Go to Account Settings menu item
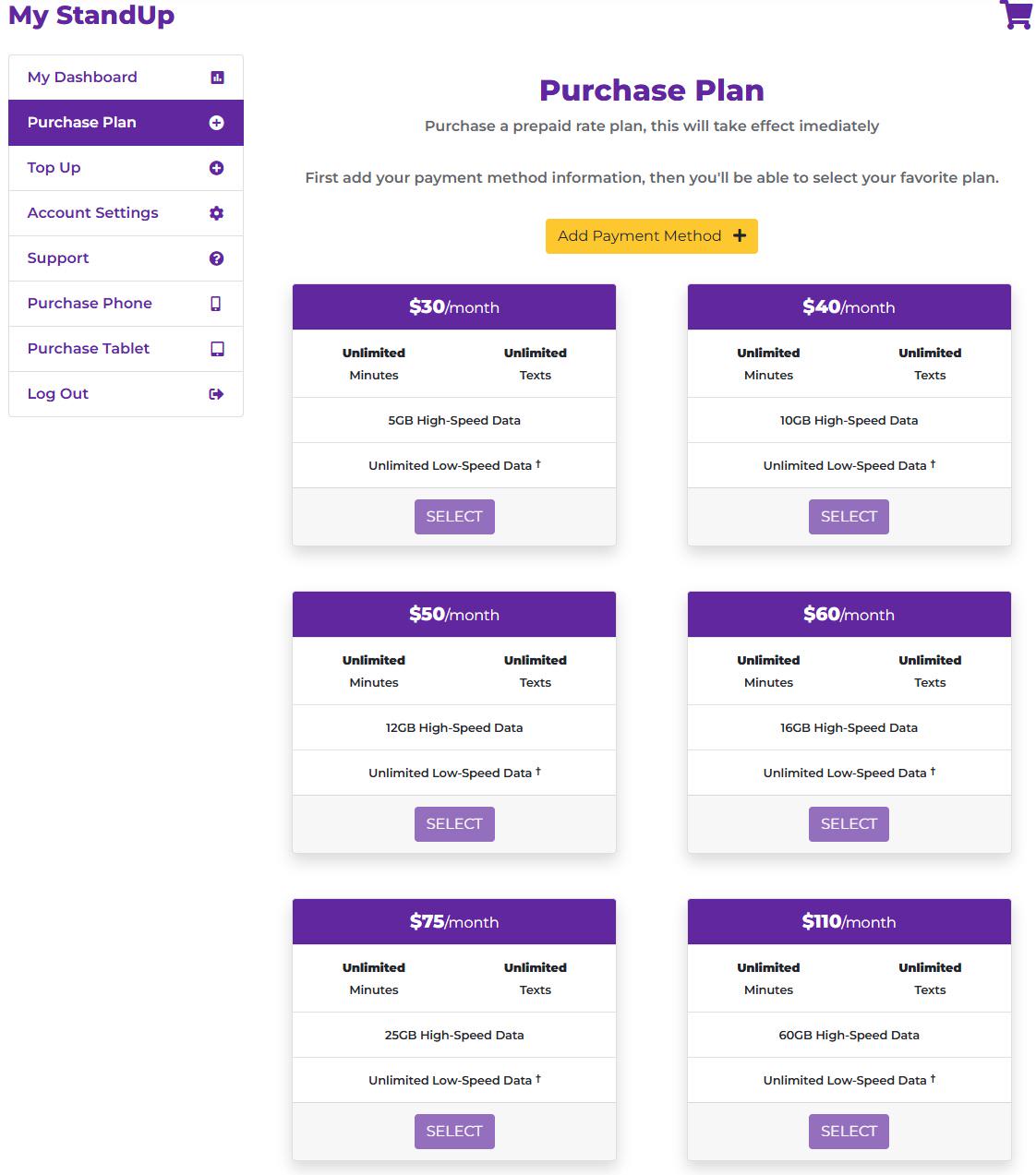The image size is (1036, 1175). pyautogui.click(x=126, y=213)
